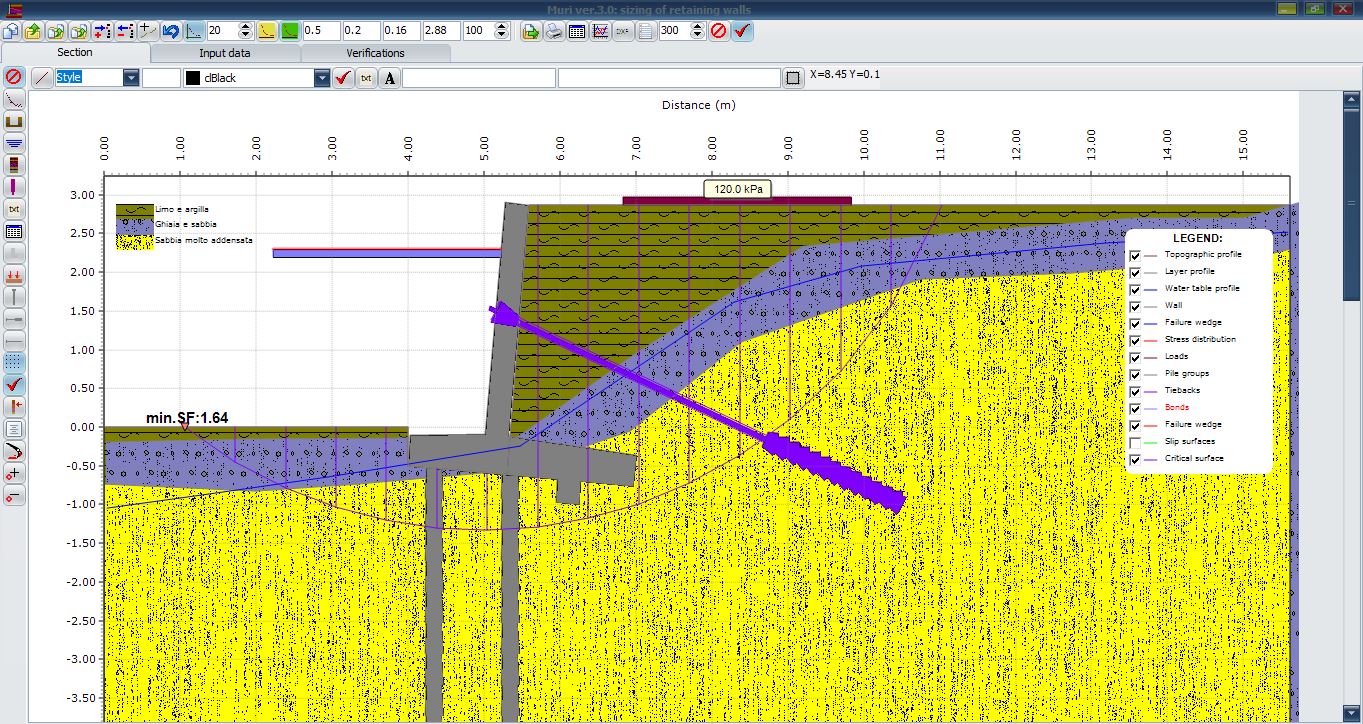Click the 'txt' icon in left sidebar
Screen dimensions: 1363x724
pos(14,209)
